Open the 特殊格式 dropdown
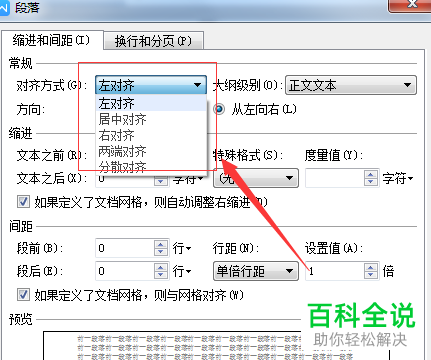Viewport: 431px width, 360px height. 256,178
